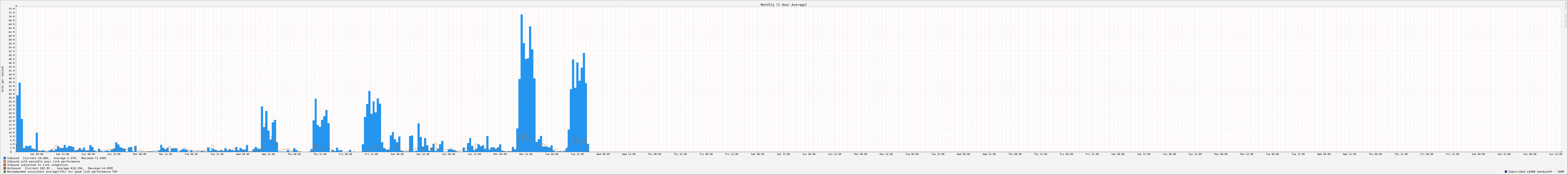Viewport: 1568px width, 175px height.
Task: Click the Inbound current/average/maximum legend text
Action: [x=57, y=158]
